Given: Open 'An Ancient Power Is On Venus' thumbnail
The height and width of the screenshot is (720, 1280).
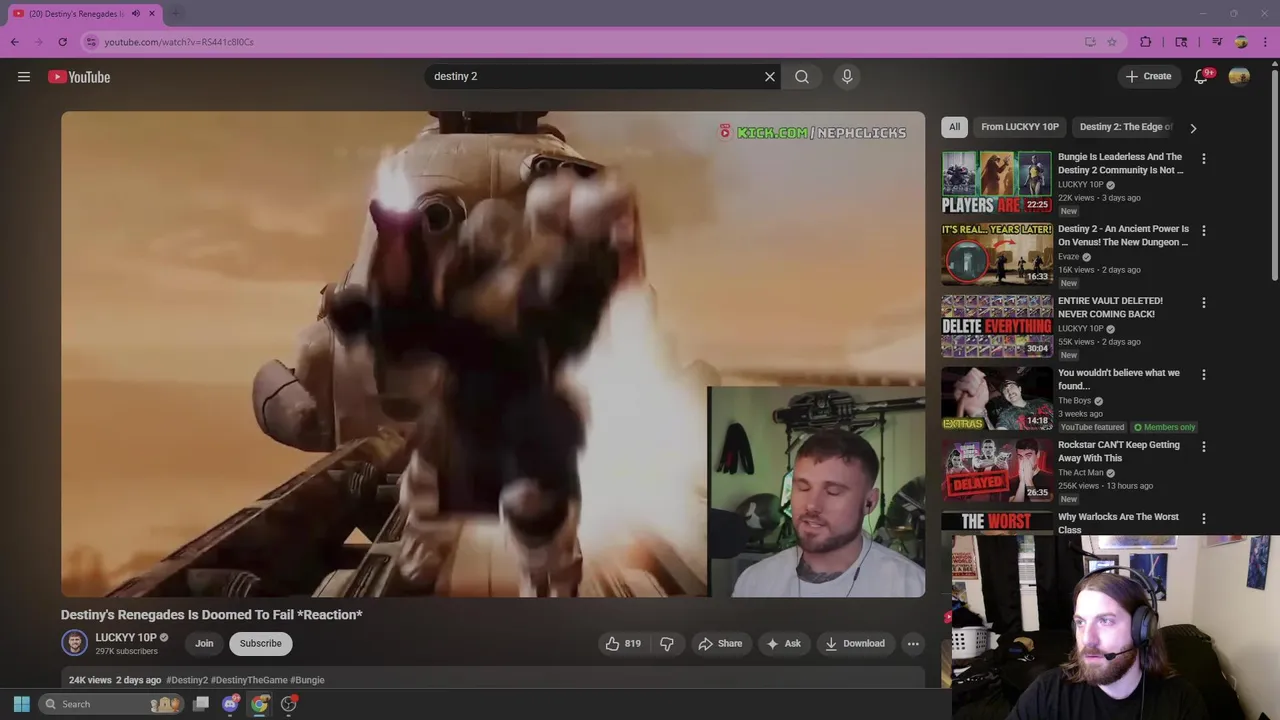Looking at the screenshot, I should coord(996,254).
